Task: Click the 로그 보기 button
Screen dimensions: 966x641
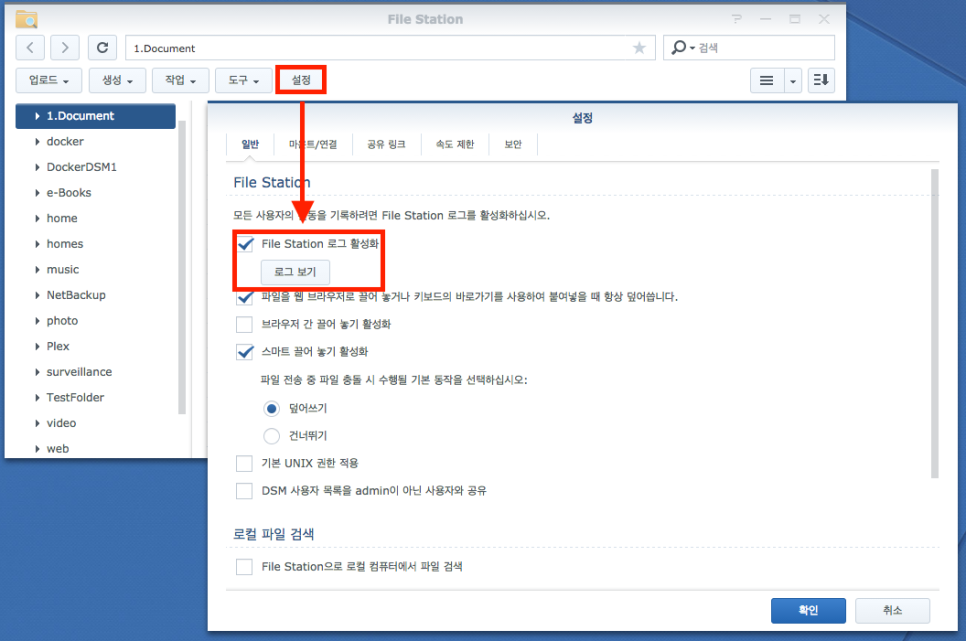Action: coord(295,272)
